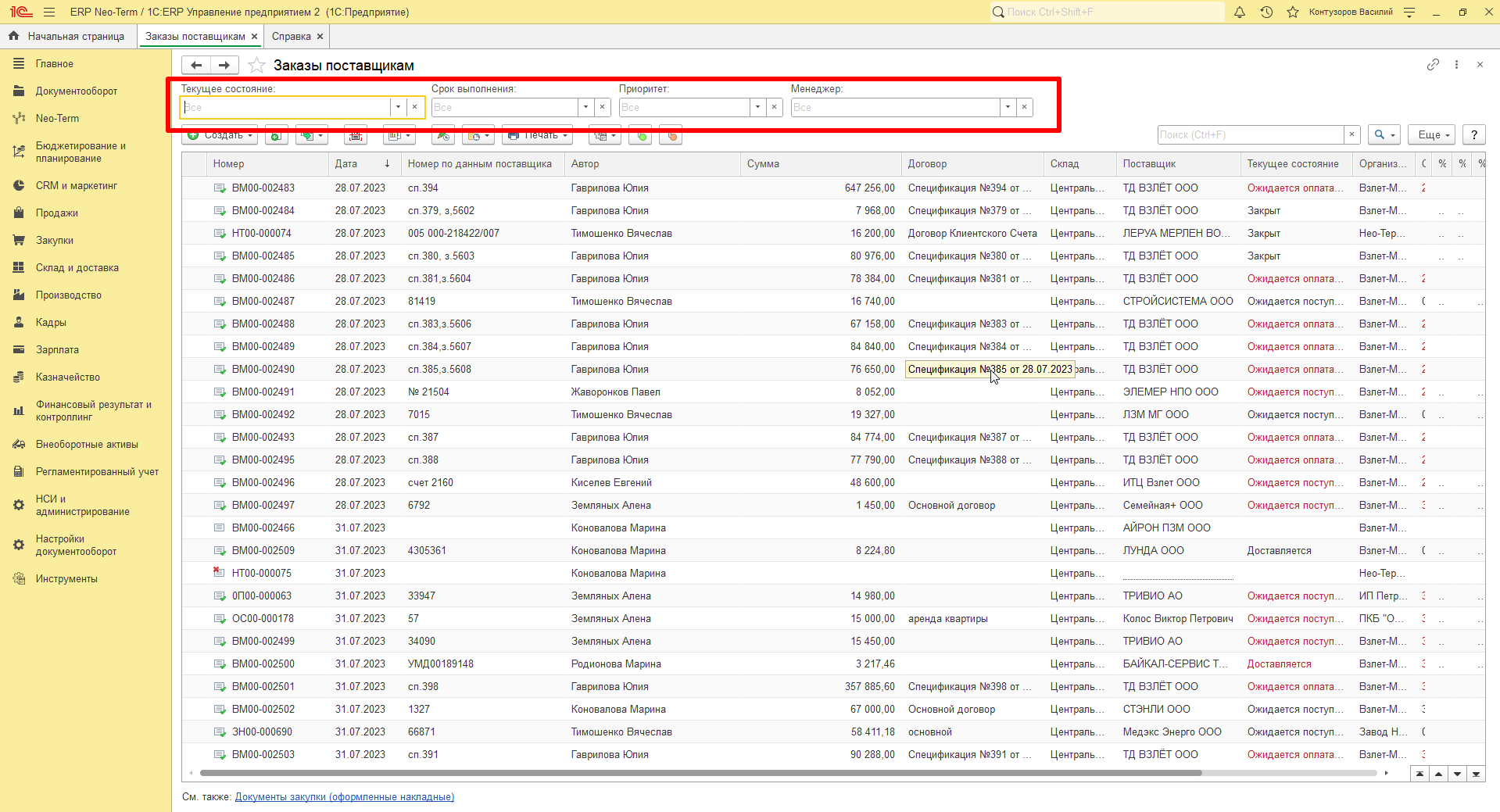Open the Казначейство section
Viewport: 1500px width, 812px height.
(x=68, y=377)
